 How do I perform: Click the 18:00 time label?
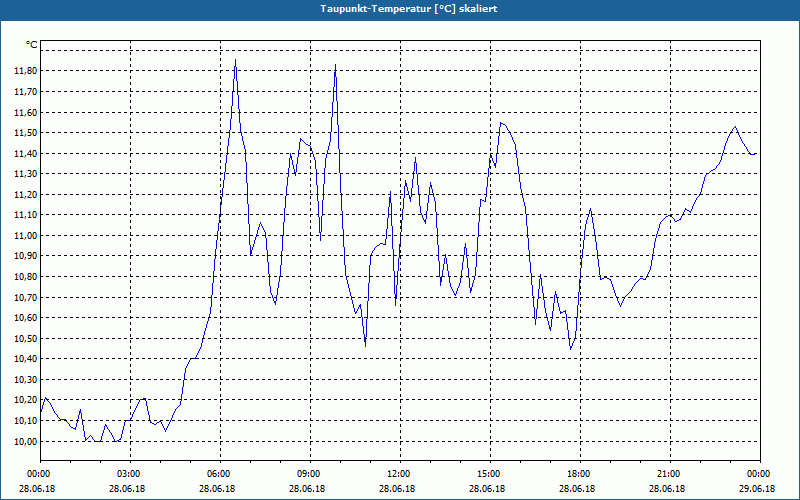tap(579, 474)
